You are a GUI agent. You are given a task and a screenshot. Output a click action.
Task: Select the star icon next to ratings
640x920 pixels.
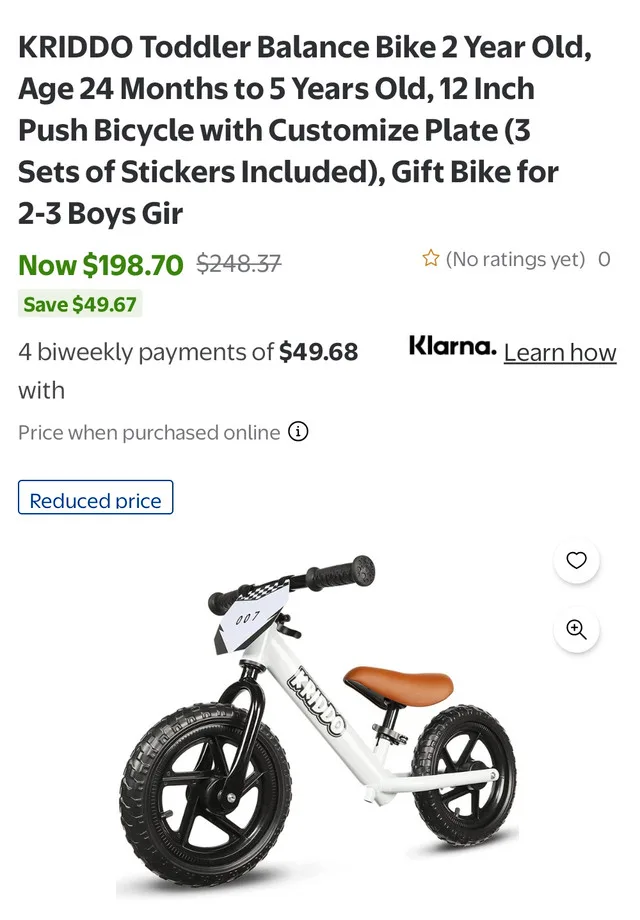430,258
